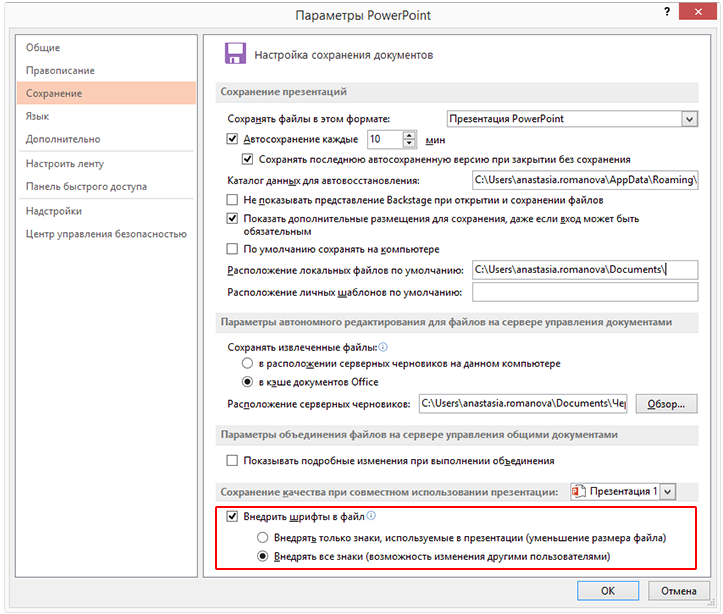Uncheck Внедрить шрифты в файл
Screen dimensions: 723x614
[x=232, y=516]
